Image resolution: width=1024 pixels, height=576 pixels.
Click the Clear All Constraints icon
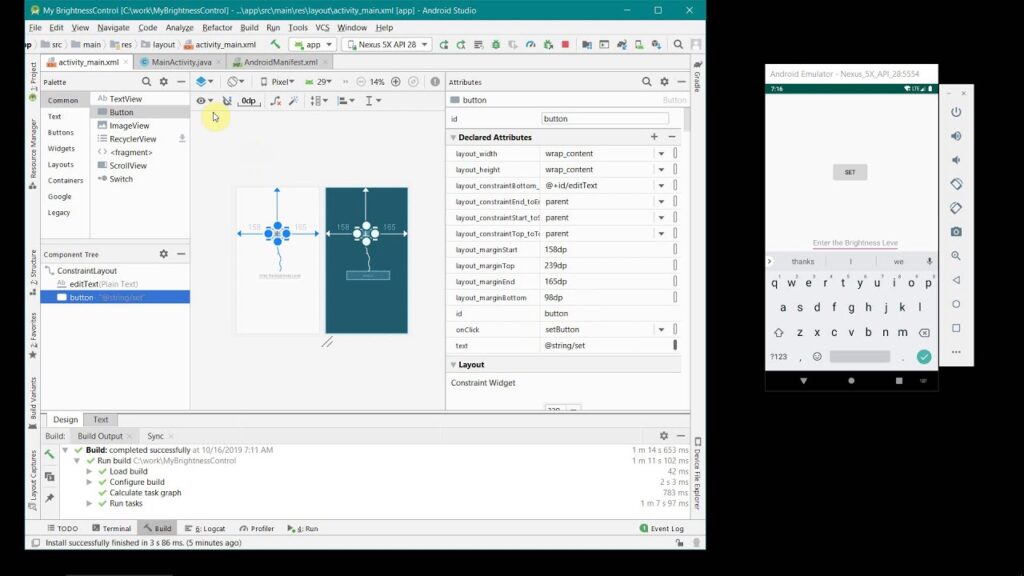(276, 101)
